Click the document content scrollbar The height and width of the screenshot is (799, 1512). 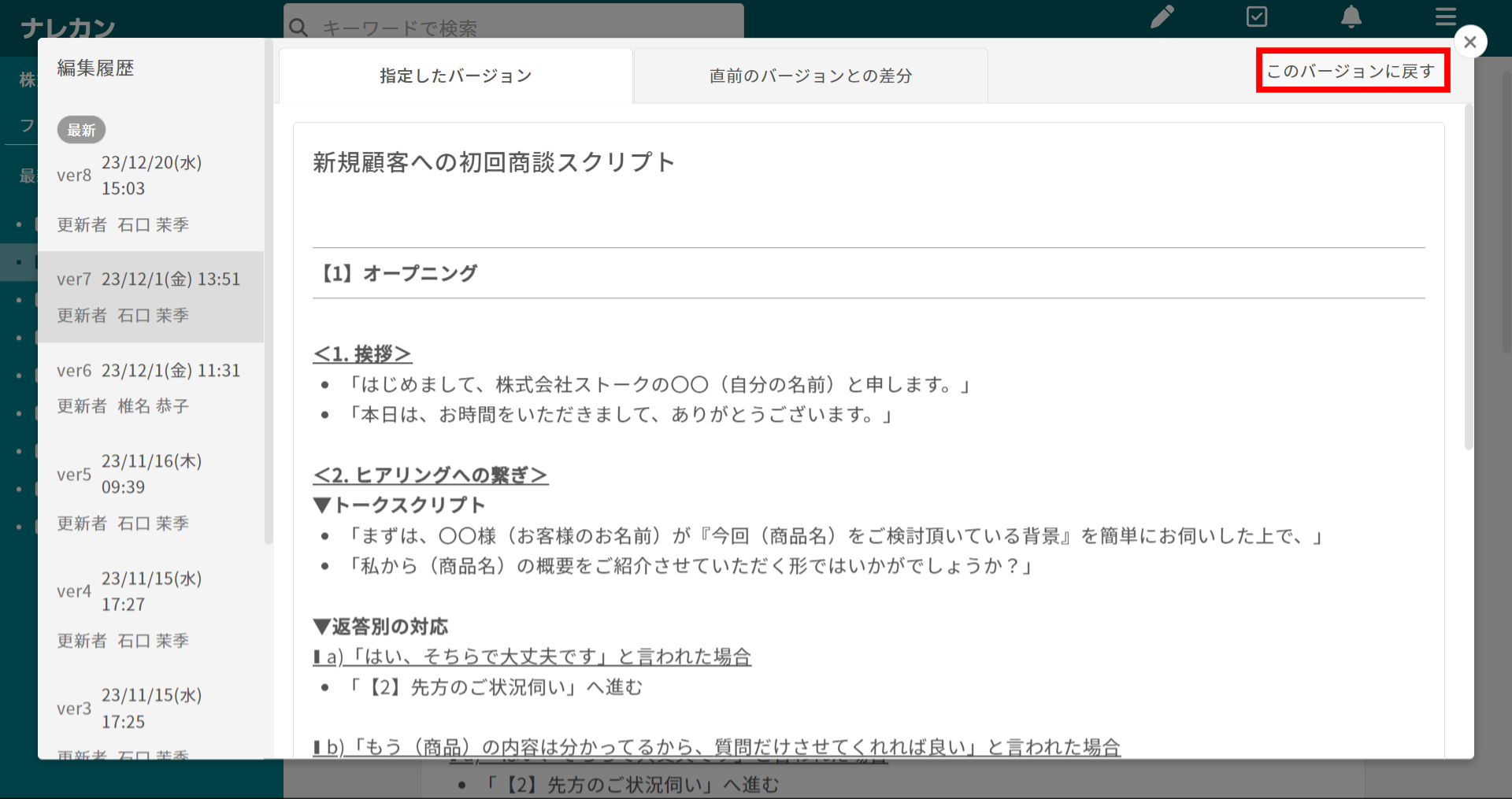coord(1468,276)
